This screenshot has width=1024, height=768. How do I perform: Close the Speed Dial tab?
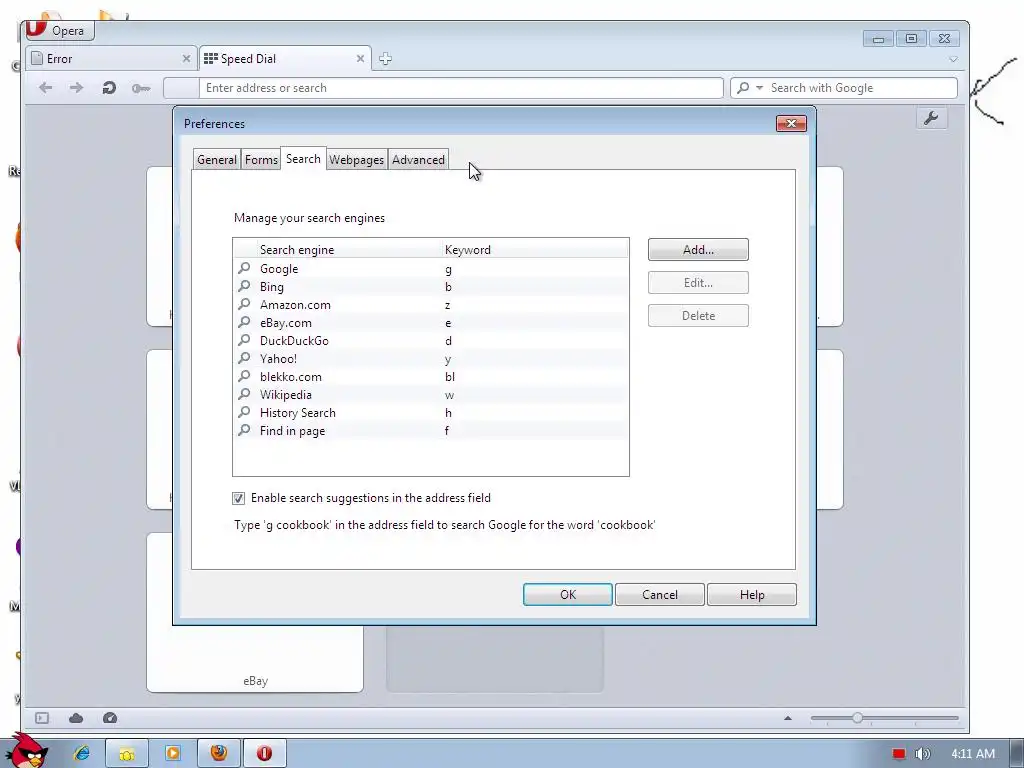360,59
